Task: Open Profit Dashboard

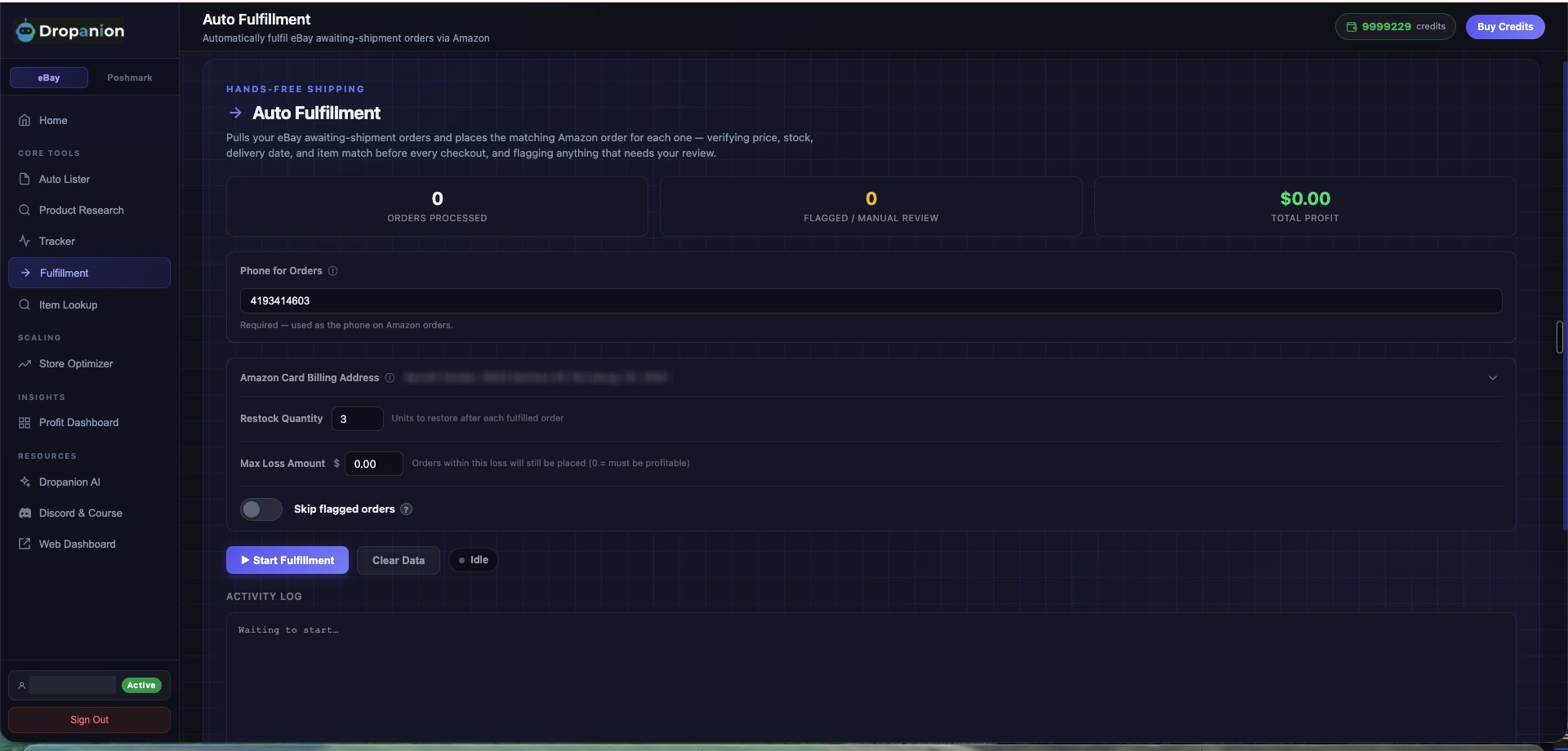Action: 89,422
